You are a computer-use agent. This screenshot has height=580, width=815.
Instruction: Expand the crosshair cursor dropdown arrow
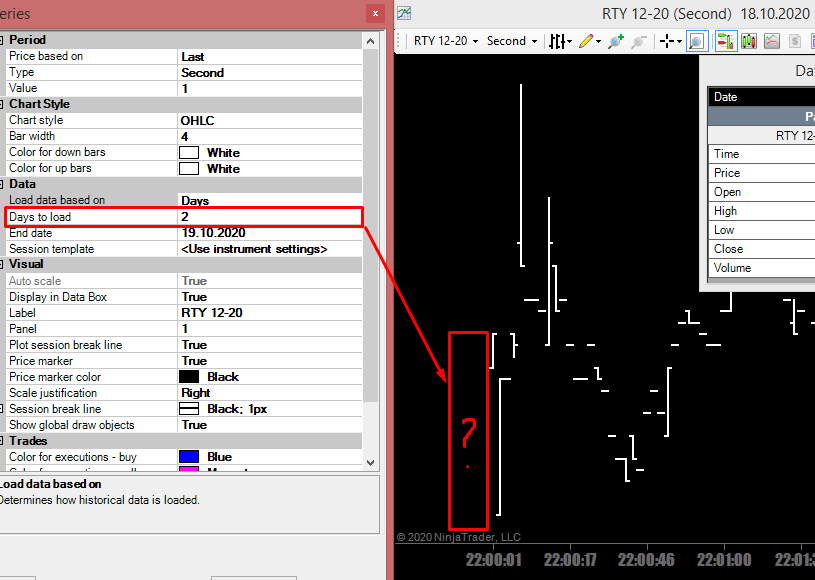(x=679, y=42)
